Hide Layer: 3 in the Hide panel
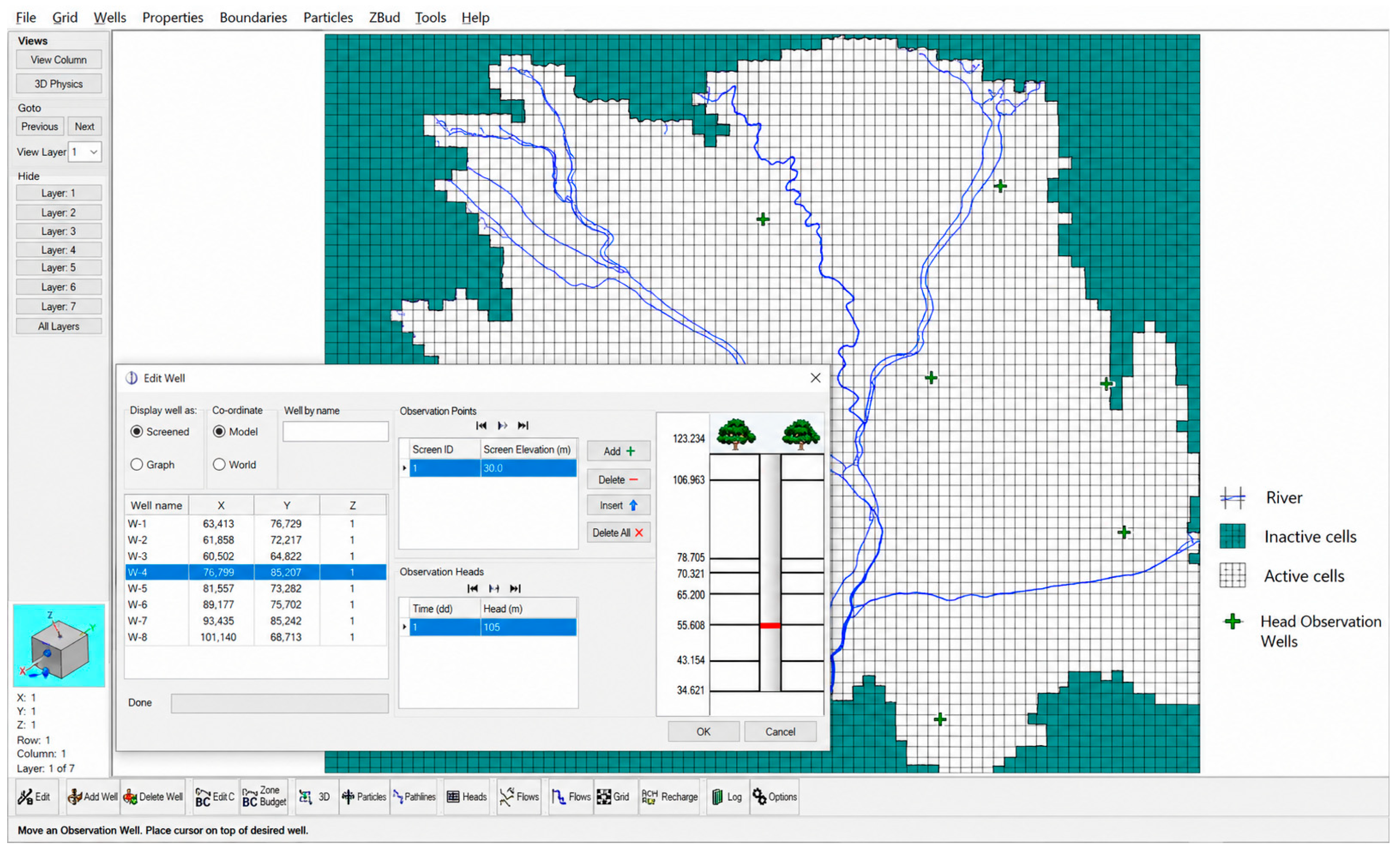This screenshot has height=854, width=1400. [x=59, y=230]
